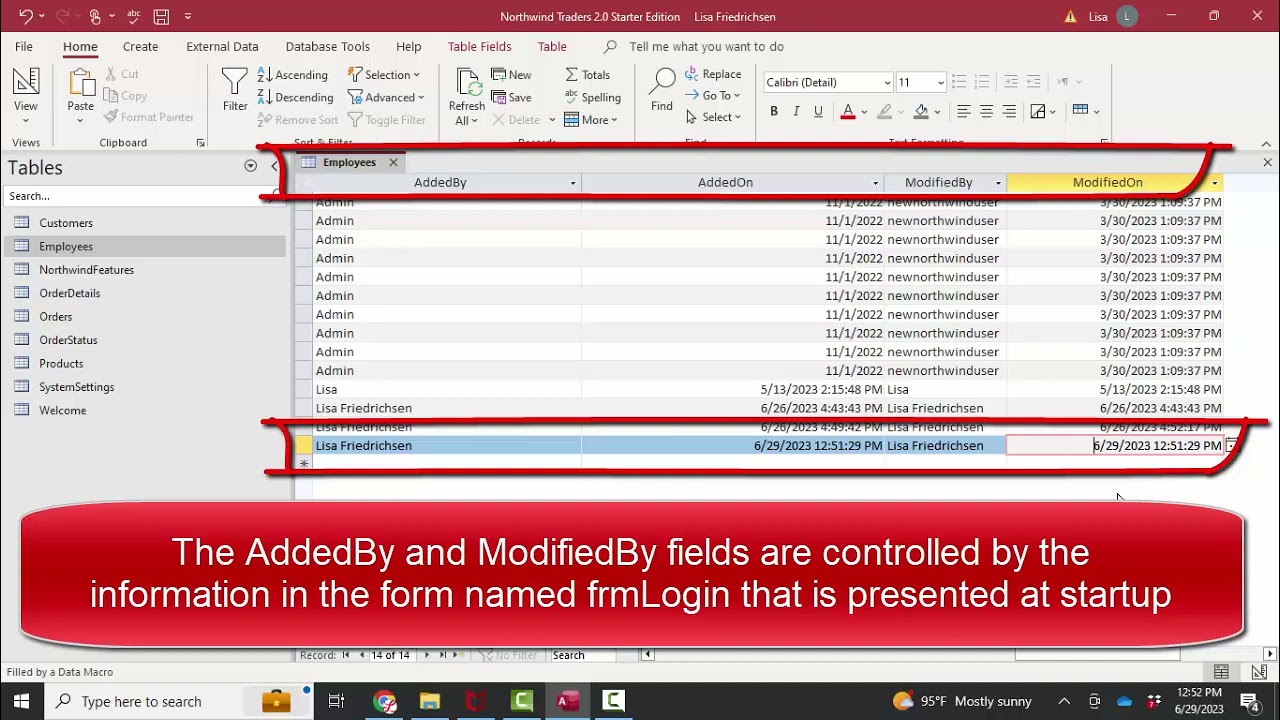Open the Customers table in navigation pane
Image resolution: width=1280 pixels, height=720 pixels.
[66, 223]
